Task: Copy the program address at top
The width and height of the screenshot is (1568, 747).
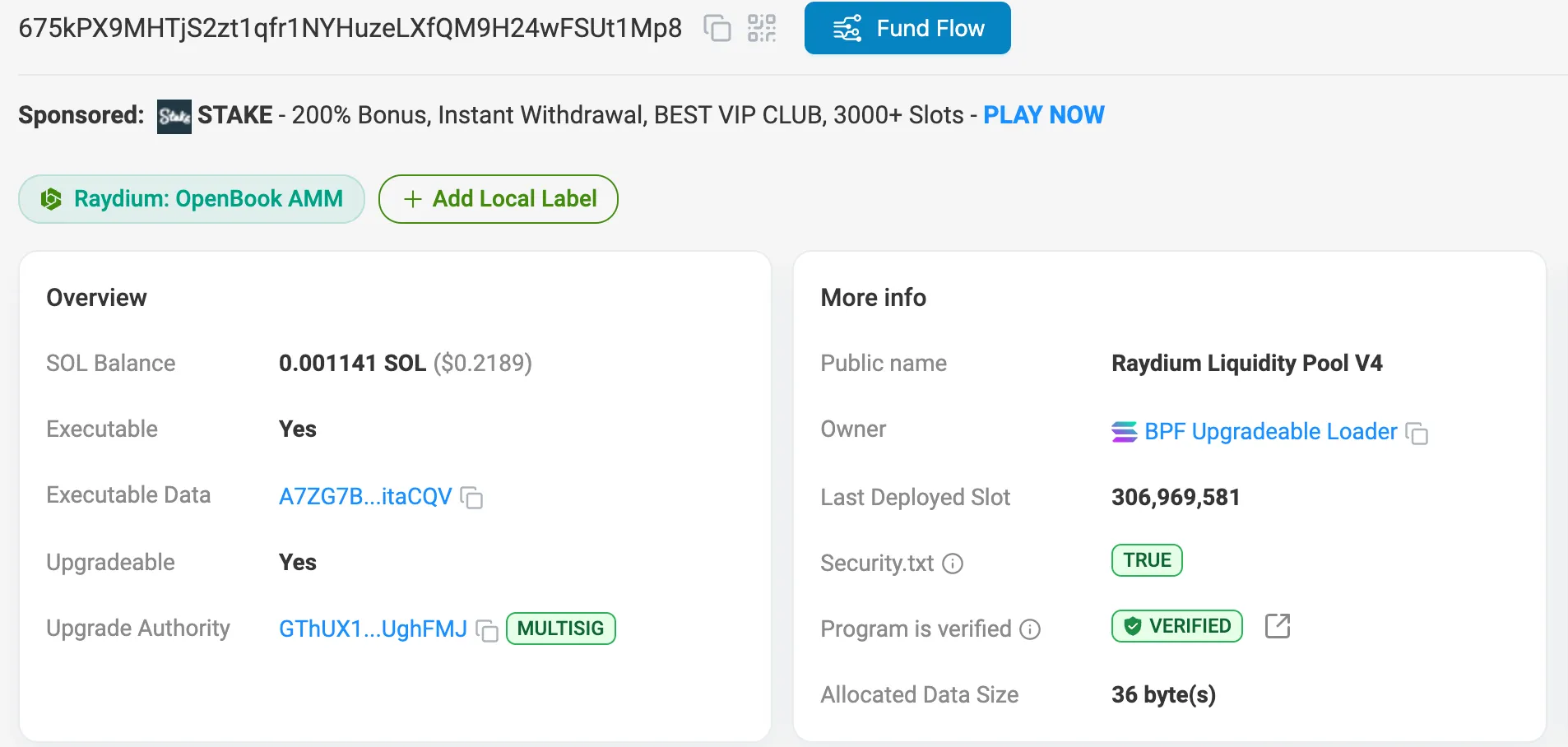Action: [x=717, y=29]
